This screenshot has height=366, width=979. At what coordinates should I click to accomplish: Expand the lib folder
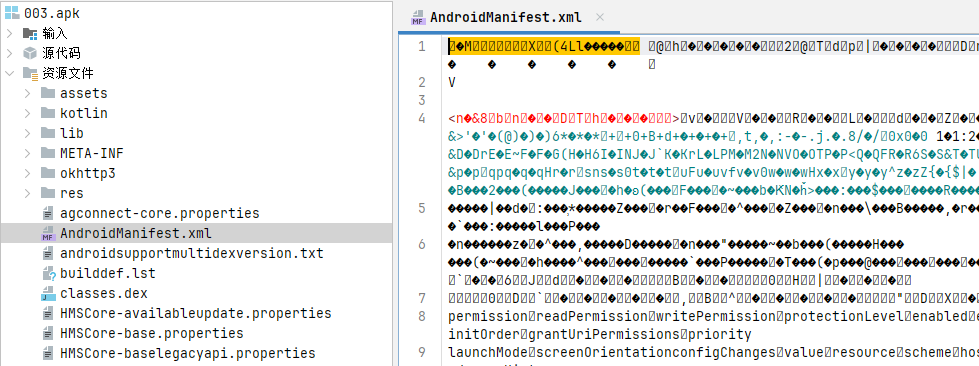pos(27,133)
